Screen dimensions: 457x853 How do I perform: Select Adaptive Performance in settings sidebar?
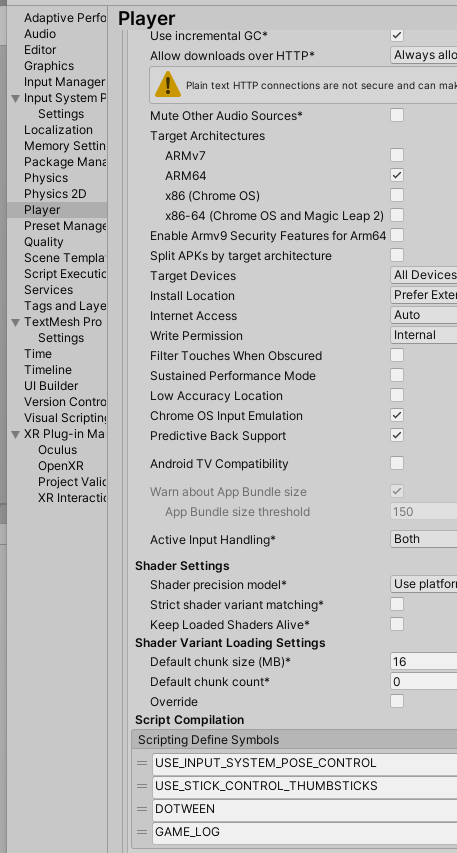coord(65,18)
